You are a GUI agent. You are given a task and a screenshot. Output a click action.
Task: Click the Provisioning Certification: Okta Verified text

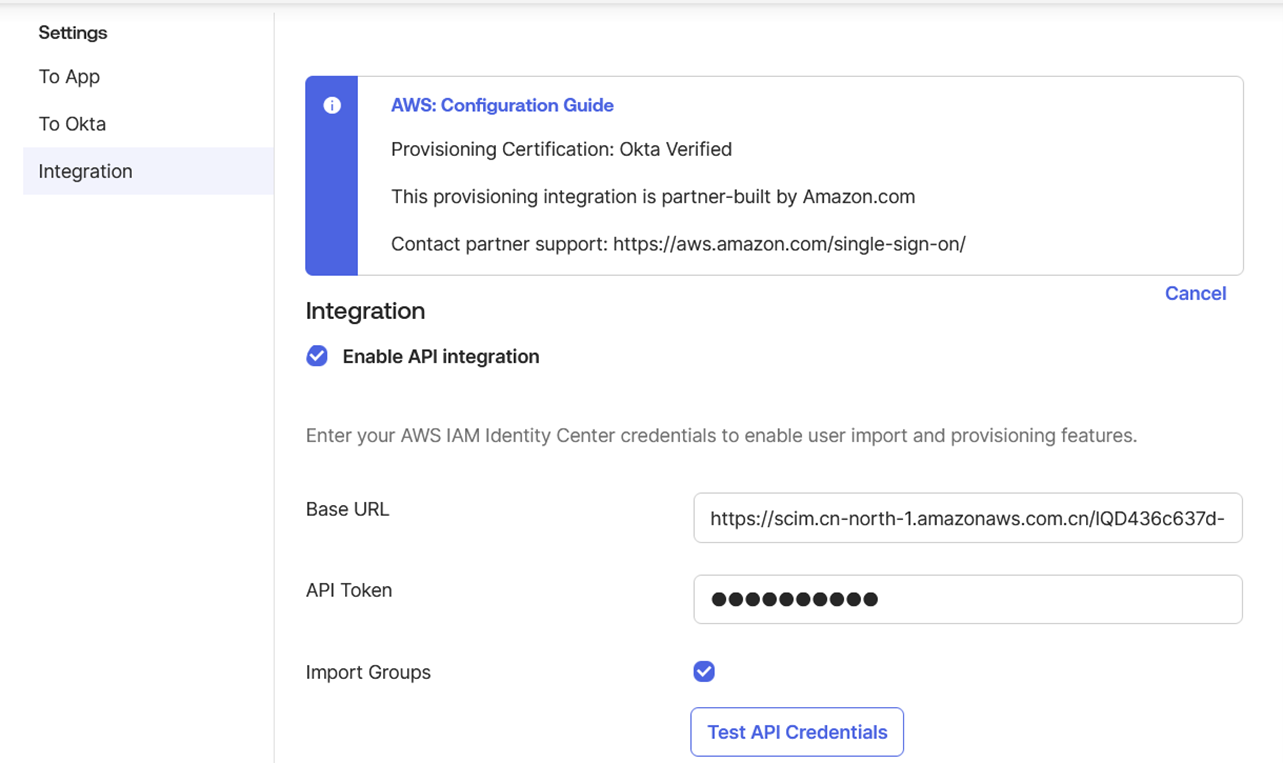coord(561,149)
